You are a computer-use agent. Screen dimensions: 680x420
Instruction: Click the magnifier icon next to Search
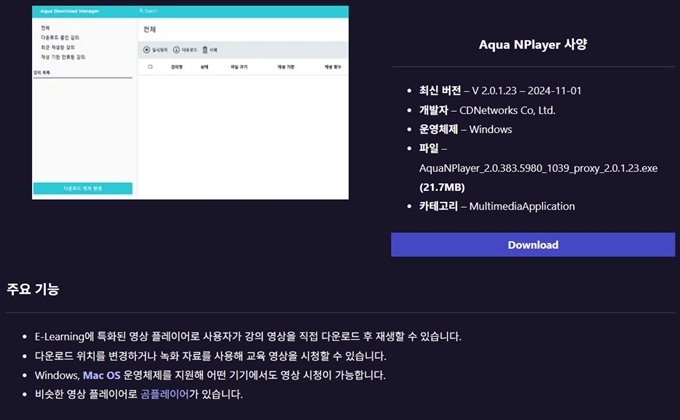click(x=141, y=11)
